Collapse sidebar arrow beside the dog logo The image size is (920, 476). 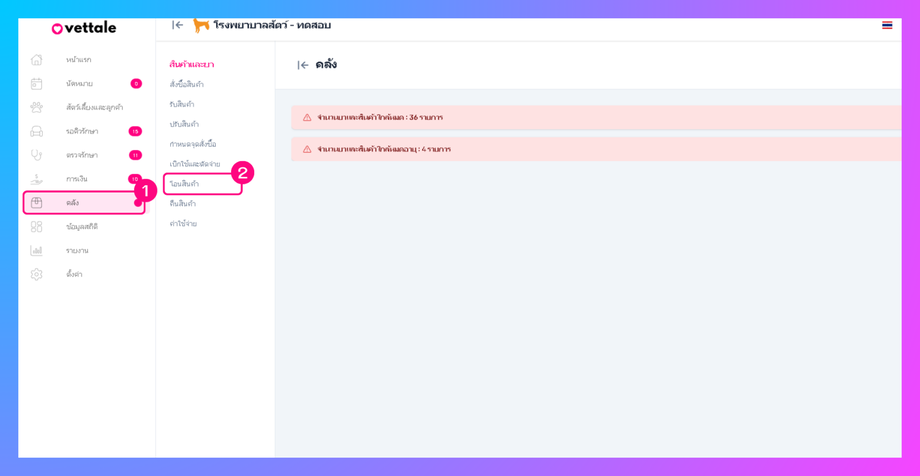coord(177,25)
